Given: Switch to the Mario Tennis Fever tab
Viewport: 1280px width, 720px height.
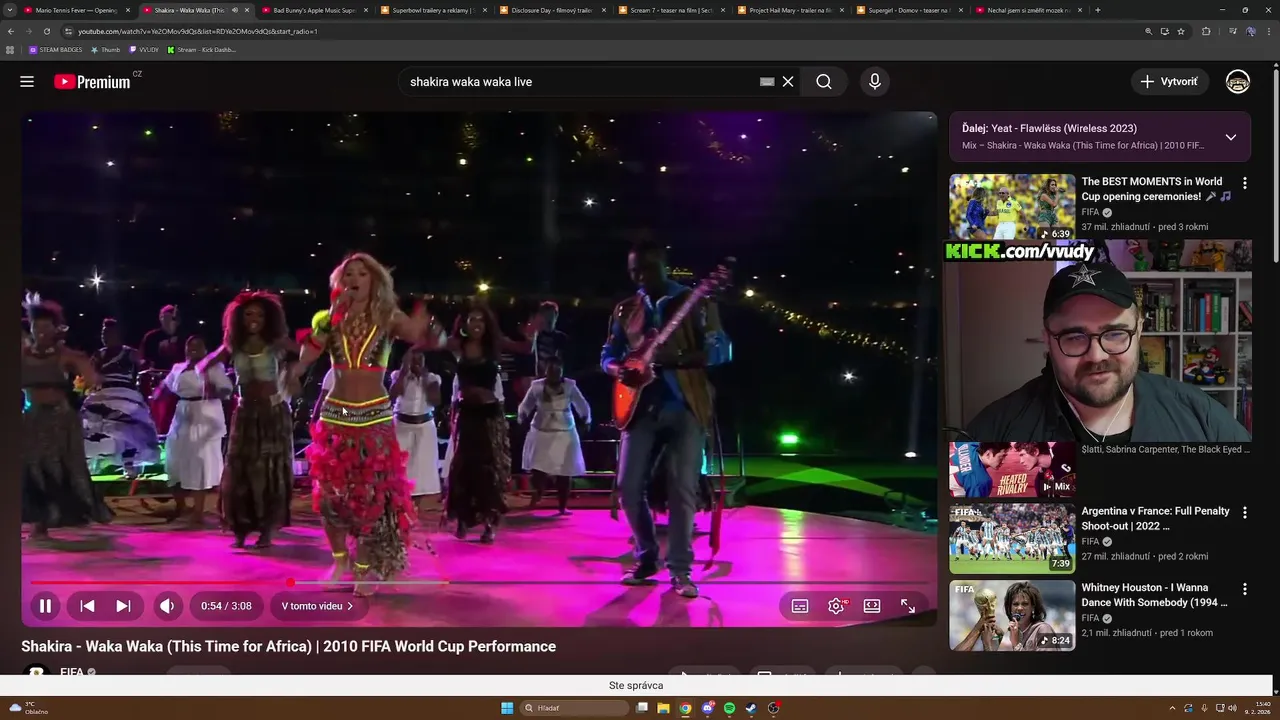Looking at the screenshot, I should [77, 10].
